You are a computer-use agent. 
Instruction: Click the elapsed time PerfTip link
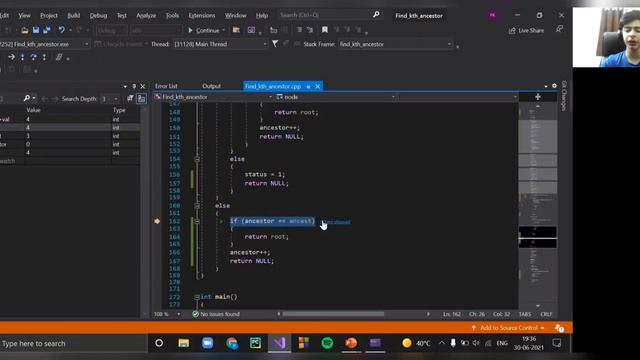[337, 222]
